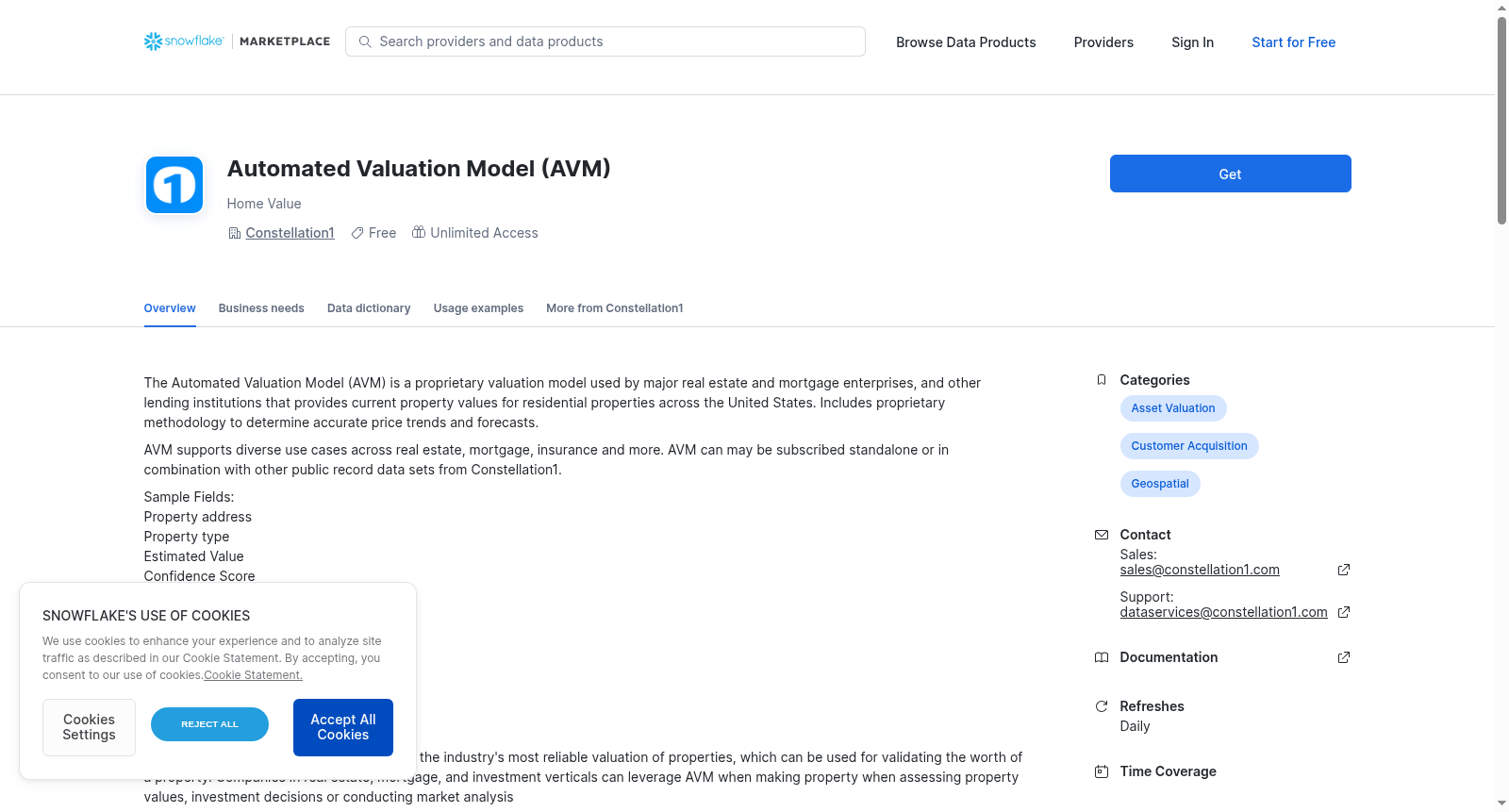1509x812 pixels.
Task: Click the Categories bookmark icon
Action: tap(1101, 380)
